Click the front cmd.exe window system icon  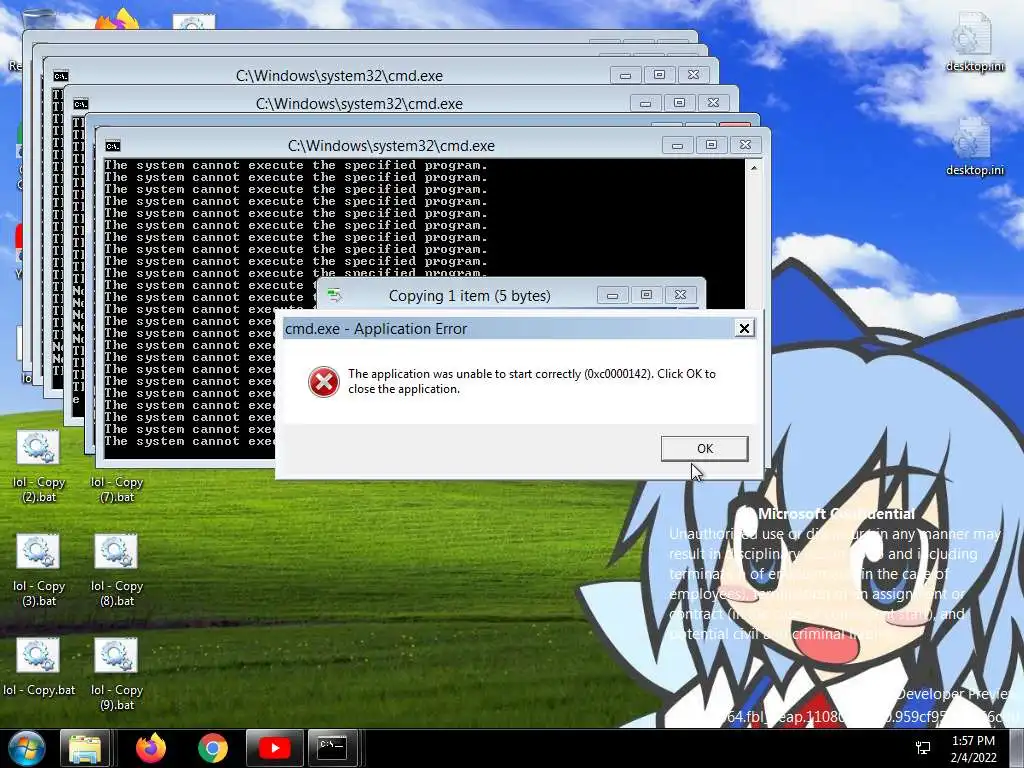click(x=113, y=146)
